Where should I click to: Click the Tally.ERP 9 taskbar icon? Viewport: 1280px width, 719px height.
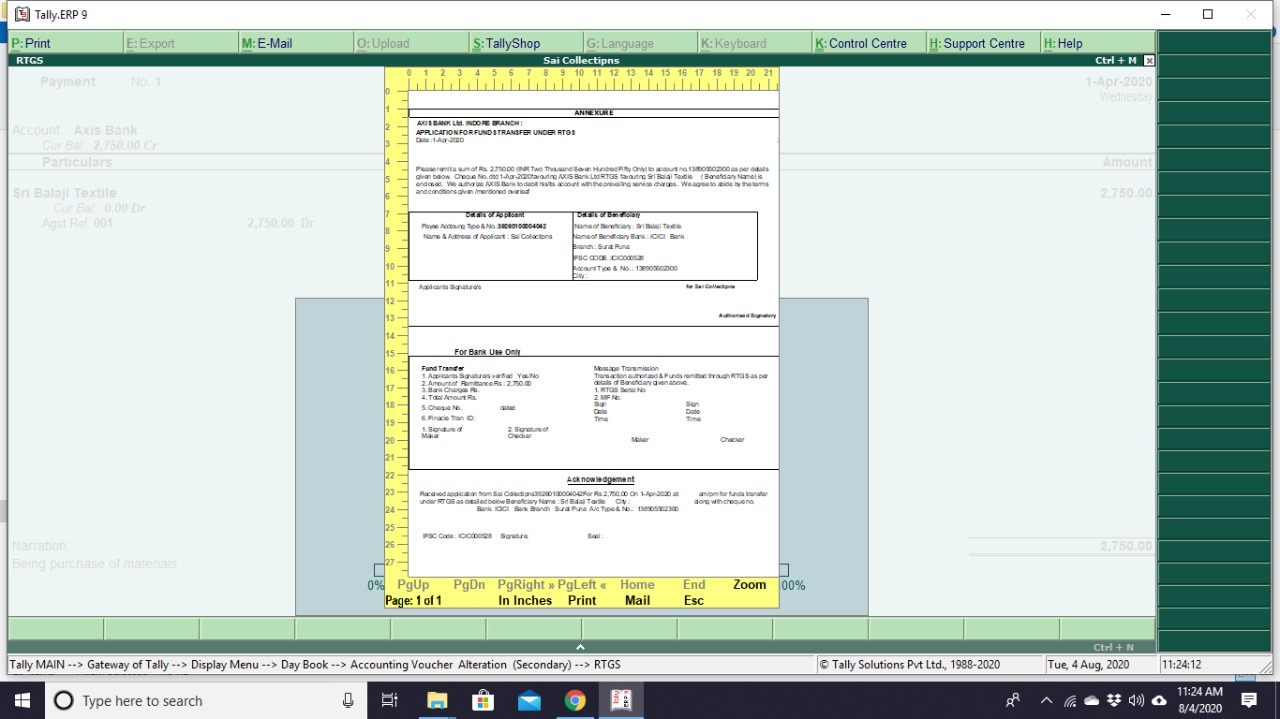[621, 700]
